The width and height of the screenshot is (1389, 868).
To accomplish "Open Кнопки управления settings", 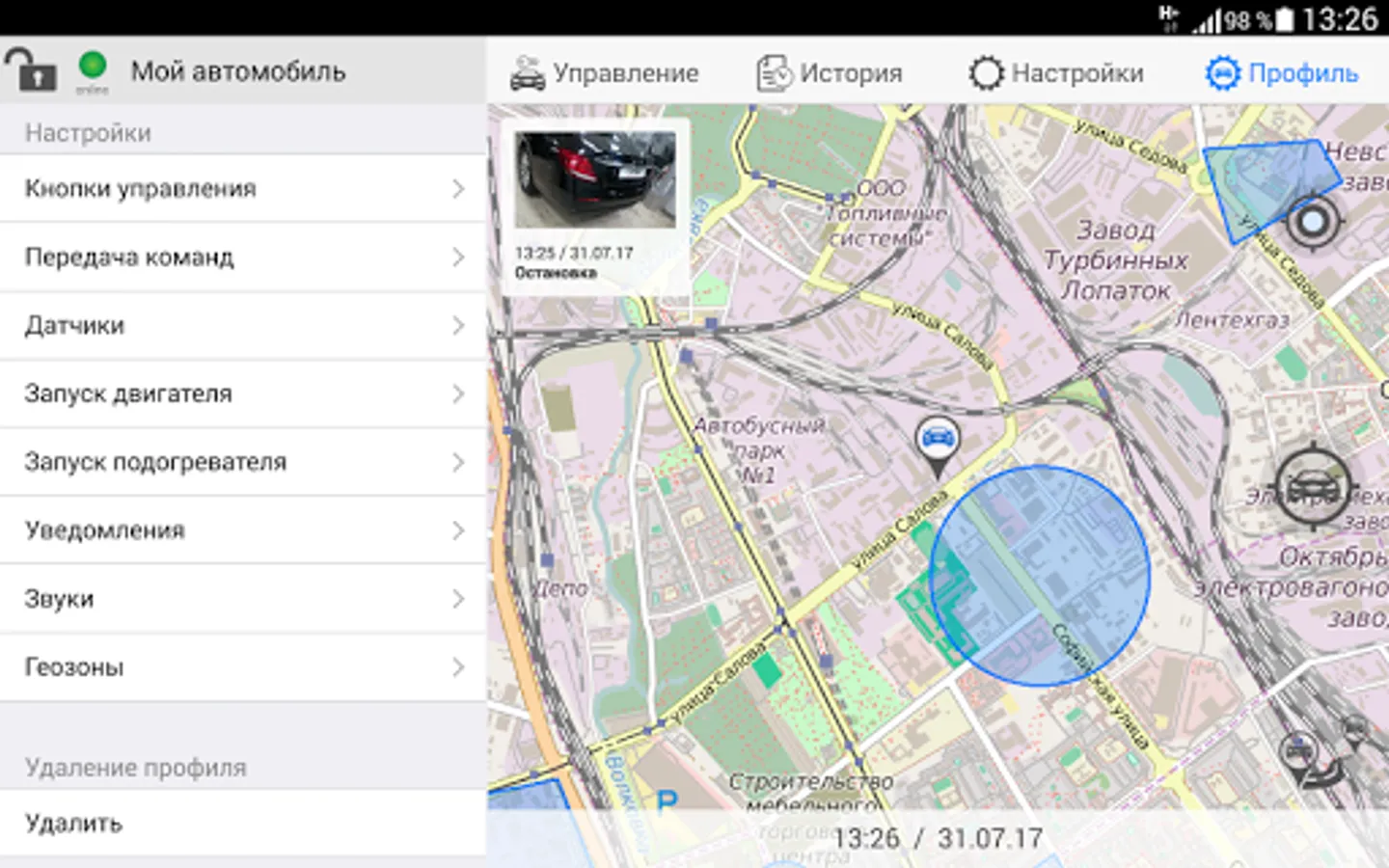I will coord(242,188).
